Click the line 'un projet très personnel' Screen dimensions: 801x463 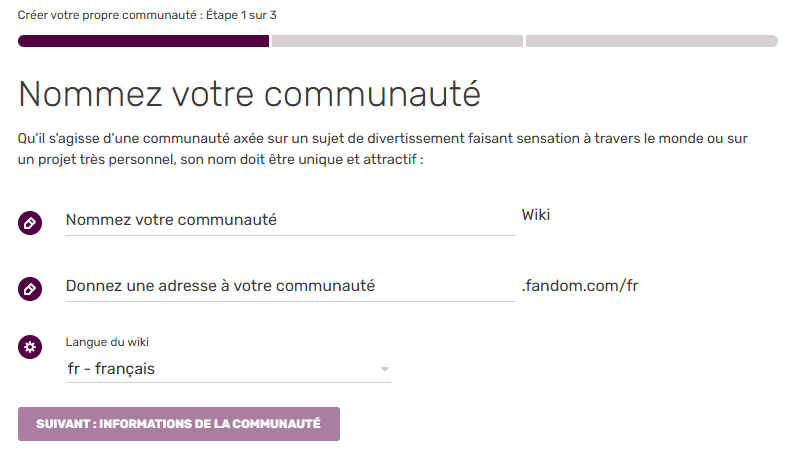pos(220,159)
